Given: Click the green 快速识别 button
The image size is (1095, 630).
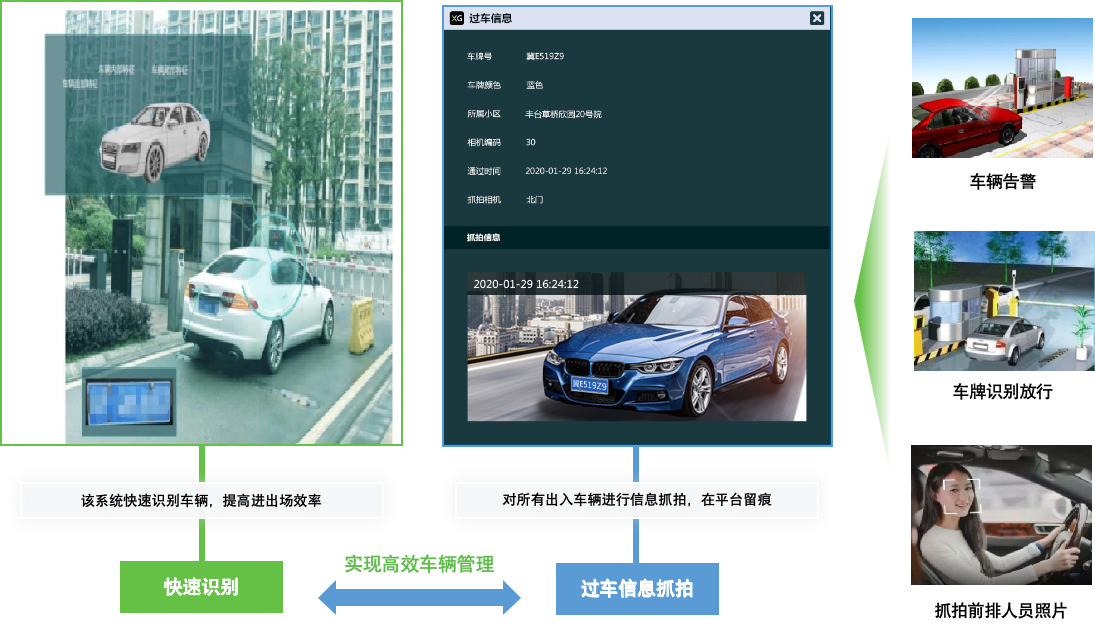Looking at the screenshot, I should (x=201, y=587).
